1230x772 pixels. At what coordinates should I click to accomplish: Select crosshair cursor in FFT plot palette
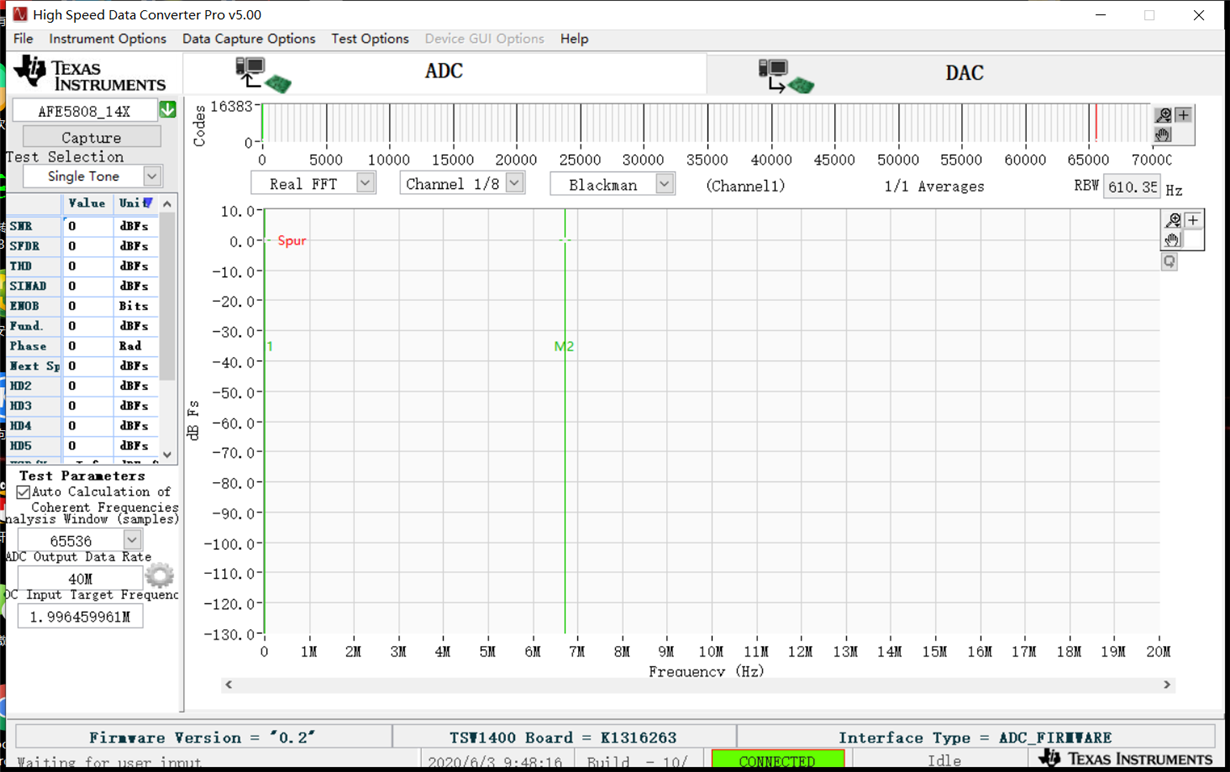(1193, 220)
